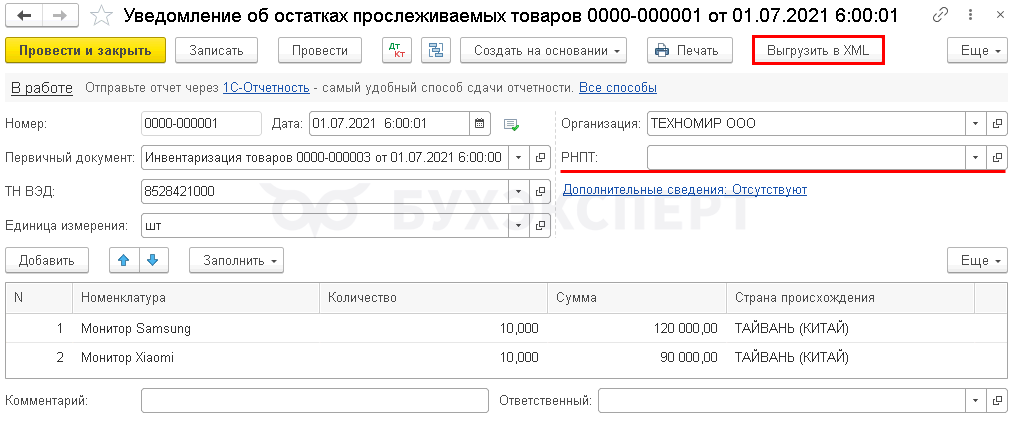Open the РНПТ field dropdown
This screenshot has height=423, width=1016.
(x=975, y=157)
